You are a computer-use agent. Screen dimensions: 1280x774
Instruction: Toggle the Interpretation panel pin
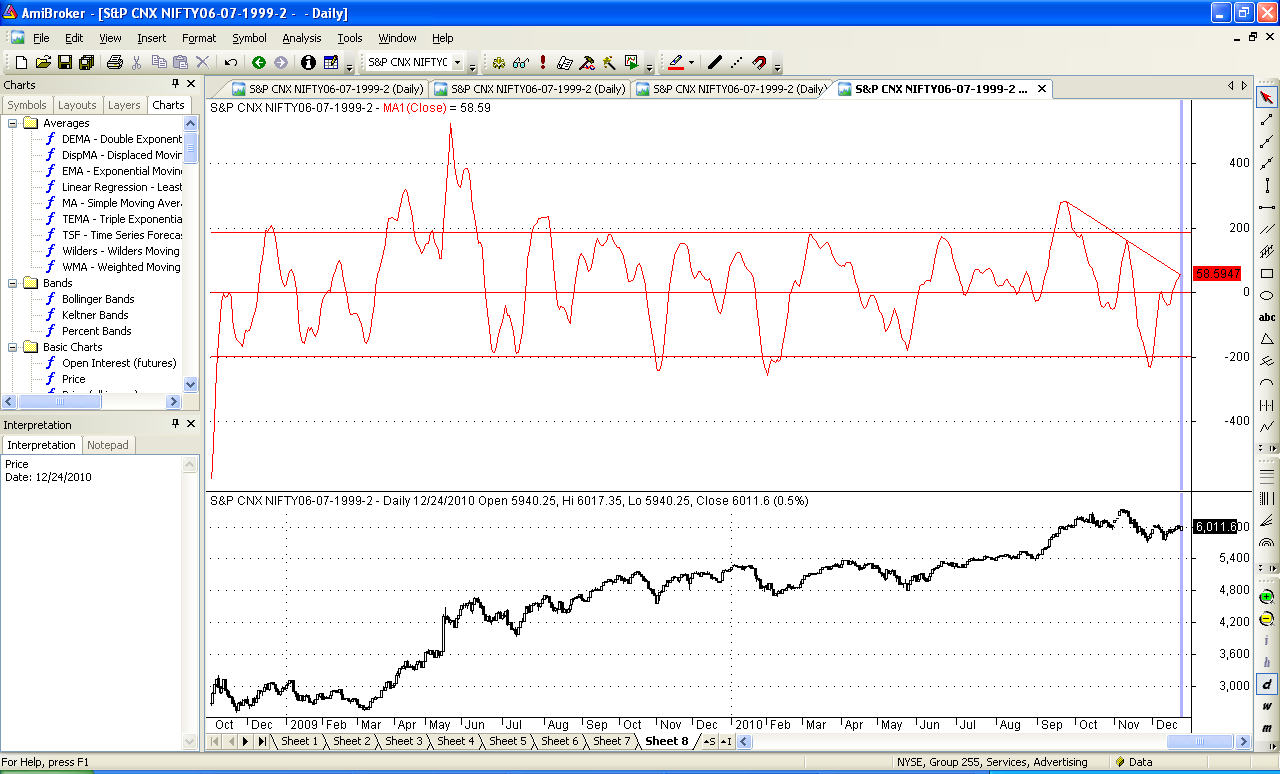(175, 425)
